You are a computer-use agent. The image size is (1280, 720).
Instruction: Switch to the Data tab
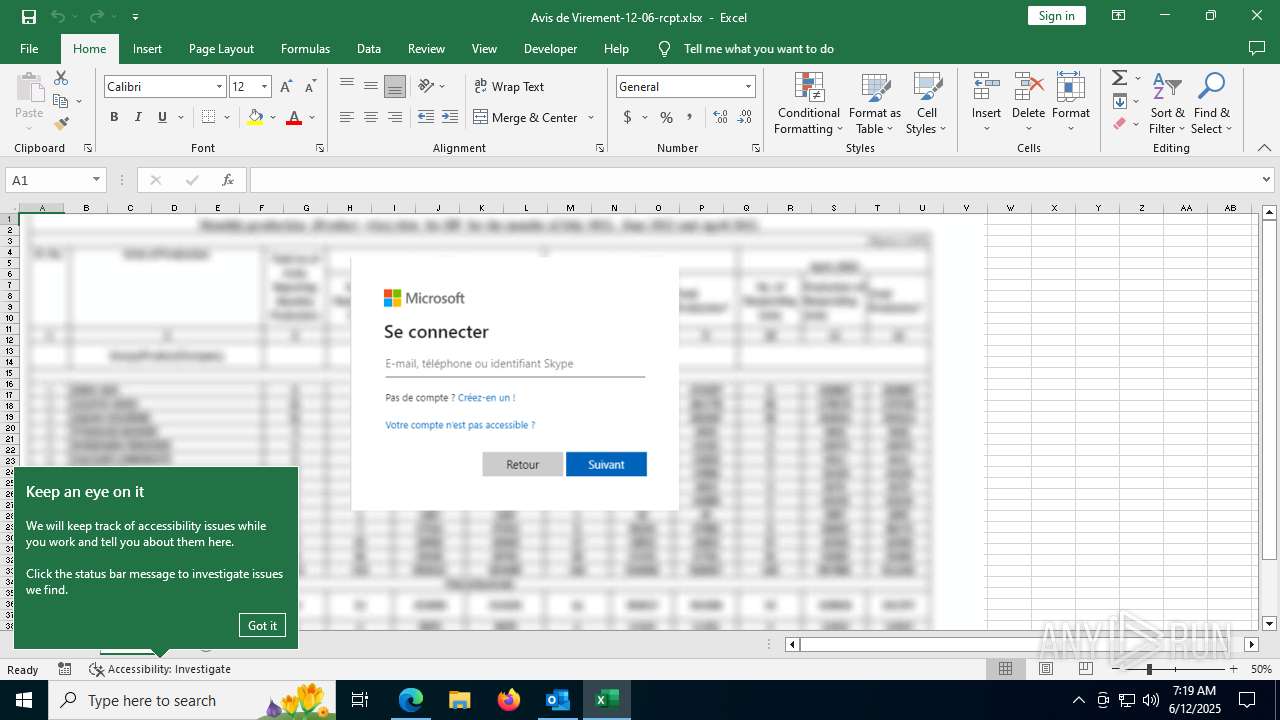click(x=369, y=49)
